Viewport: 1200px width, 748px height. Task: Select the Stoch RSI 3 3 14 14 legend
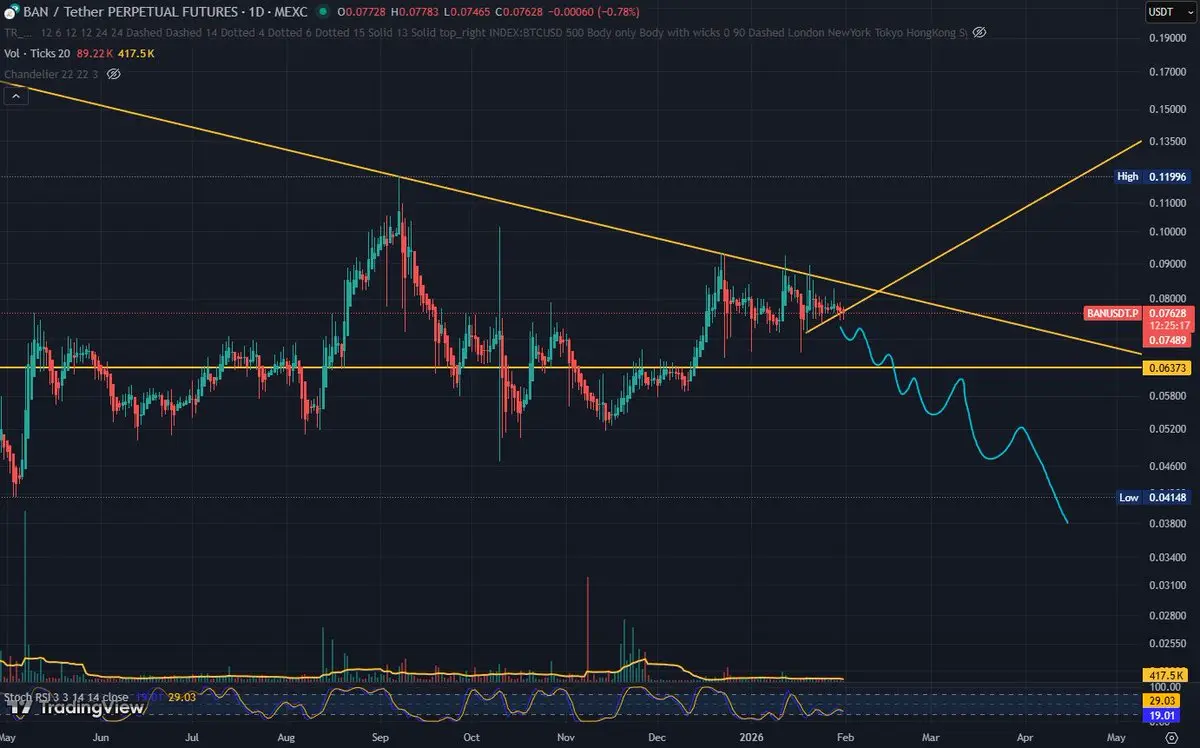(65, 696)
